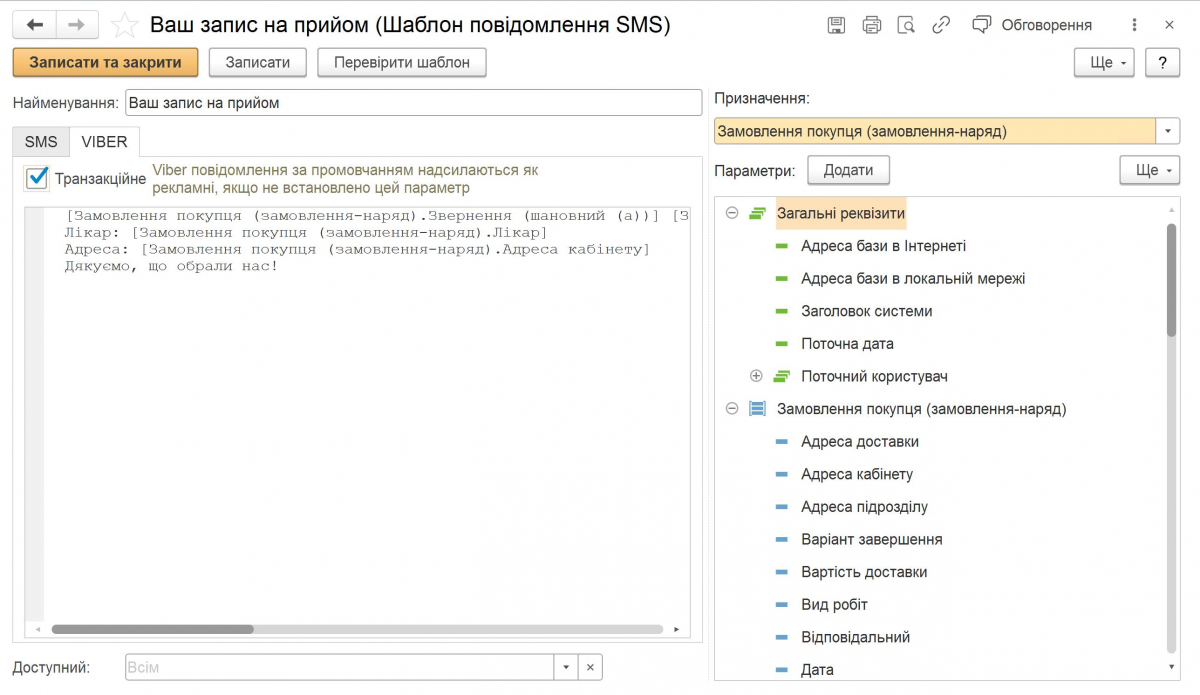Open Обговорення discussion panel
Image resolution: width=1200 pixels, height=695 pixels.
tap(1033, 25)
